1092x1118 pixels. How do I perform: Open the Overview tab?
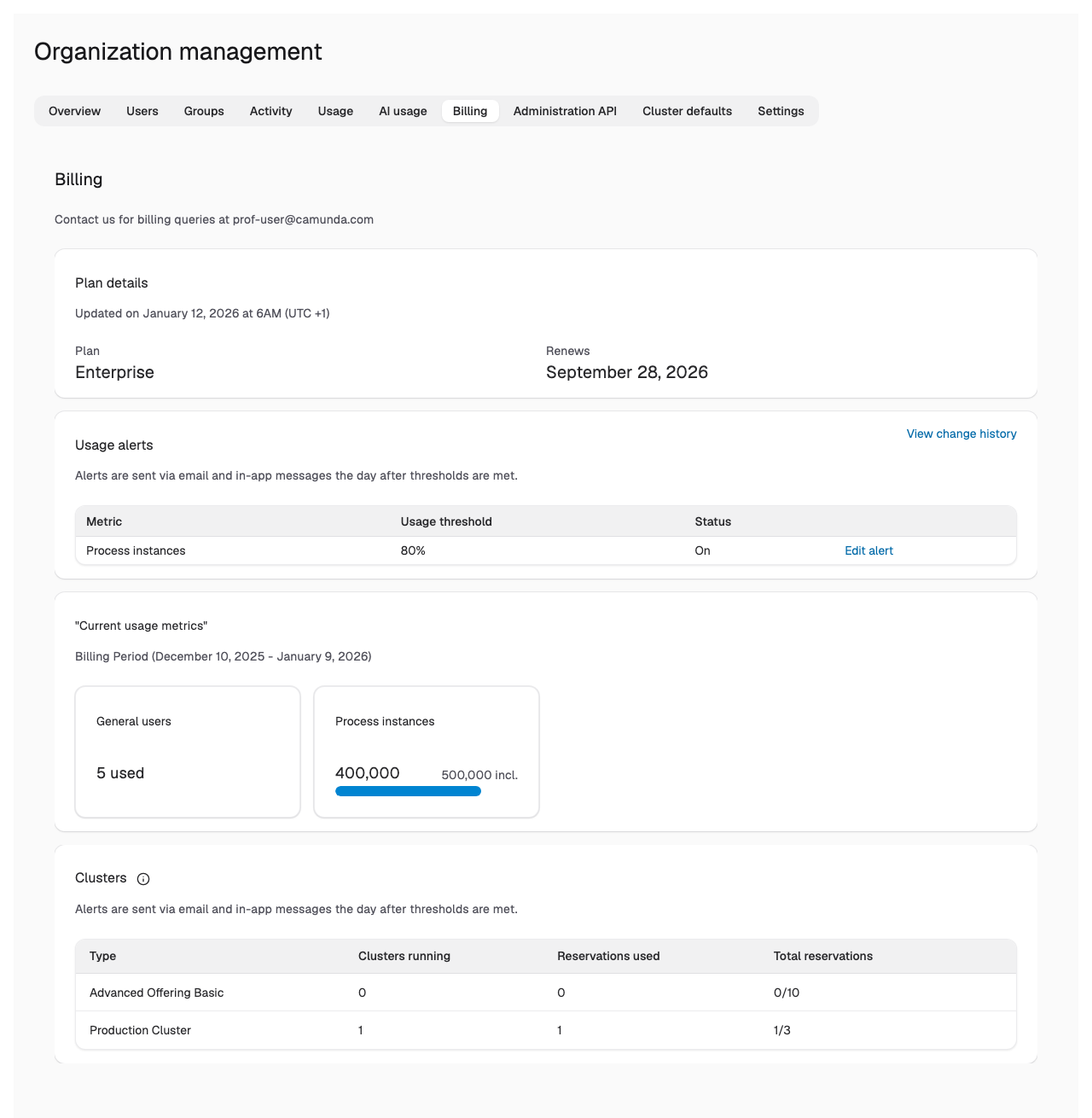pyautogui.click(x=74, y=111)
